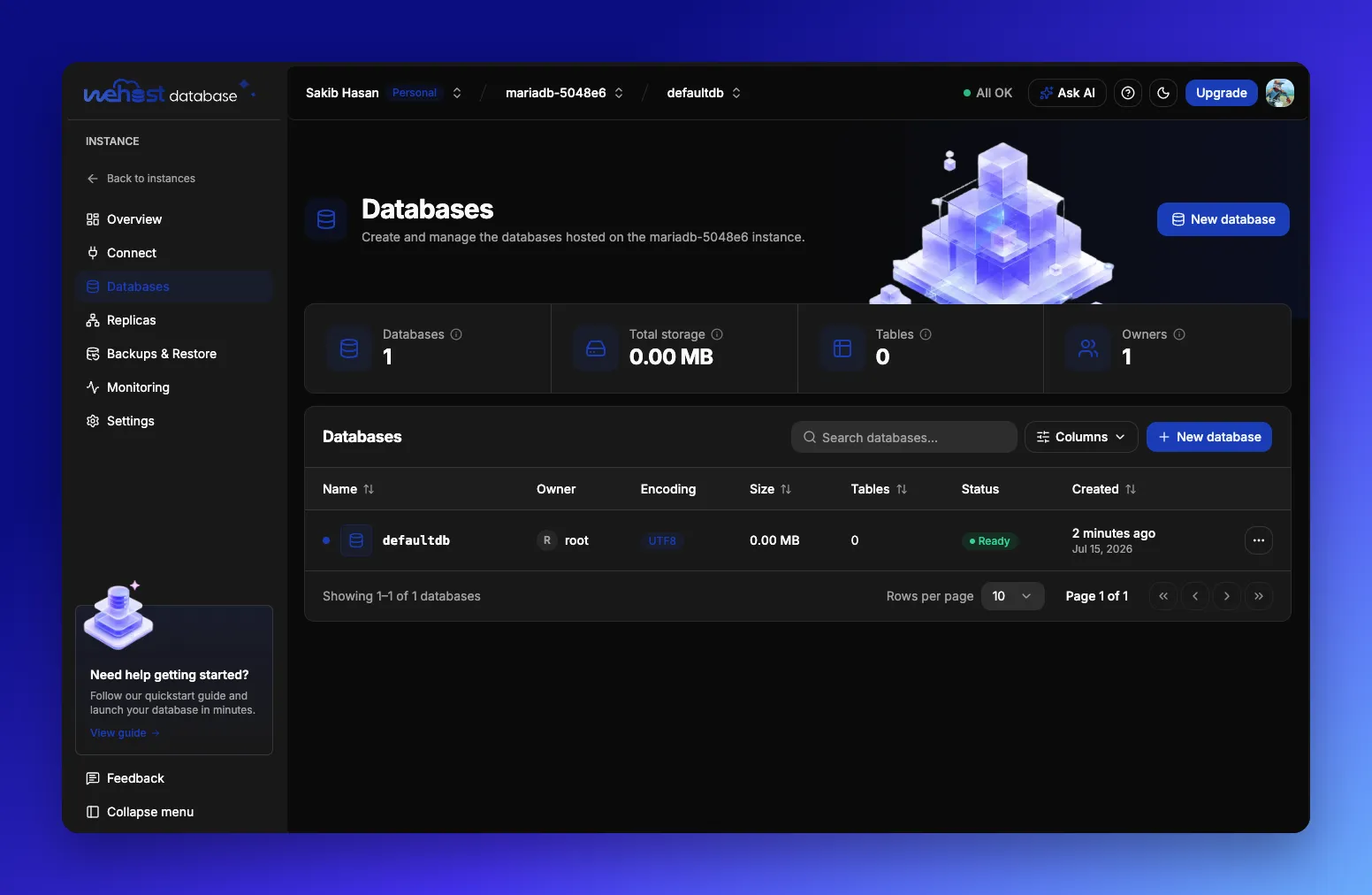Click the All OK status indicator
Image resolution: width=1372 pixels, height=895 pixels.
pyautogui.click(x=987, y=93)
